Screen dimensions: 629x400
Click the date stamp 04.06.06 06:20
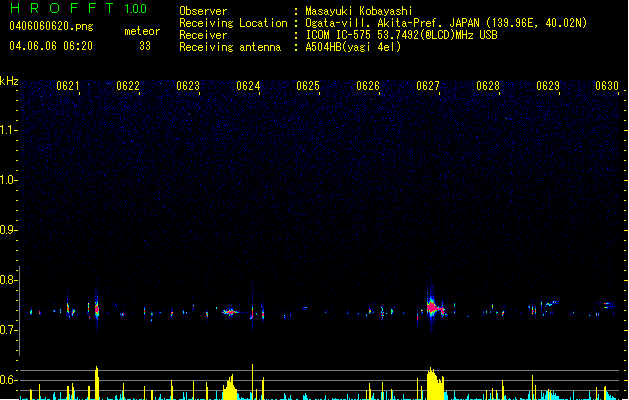pyautogui.click(x=51, y=46)
